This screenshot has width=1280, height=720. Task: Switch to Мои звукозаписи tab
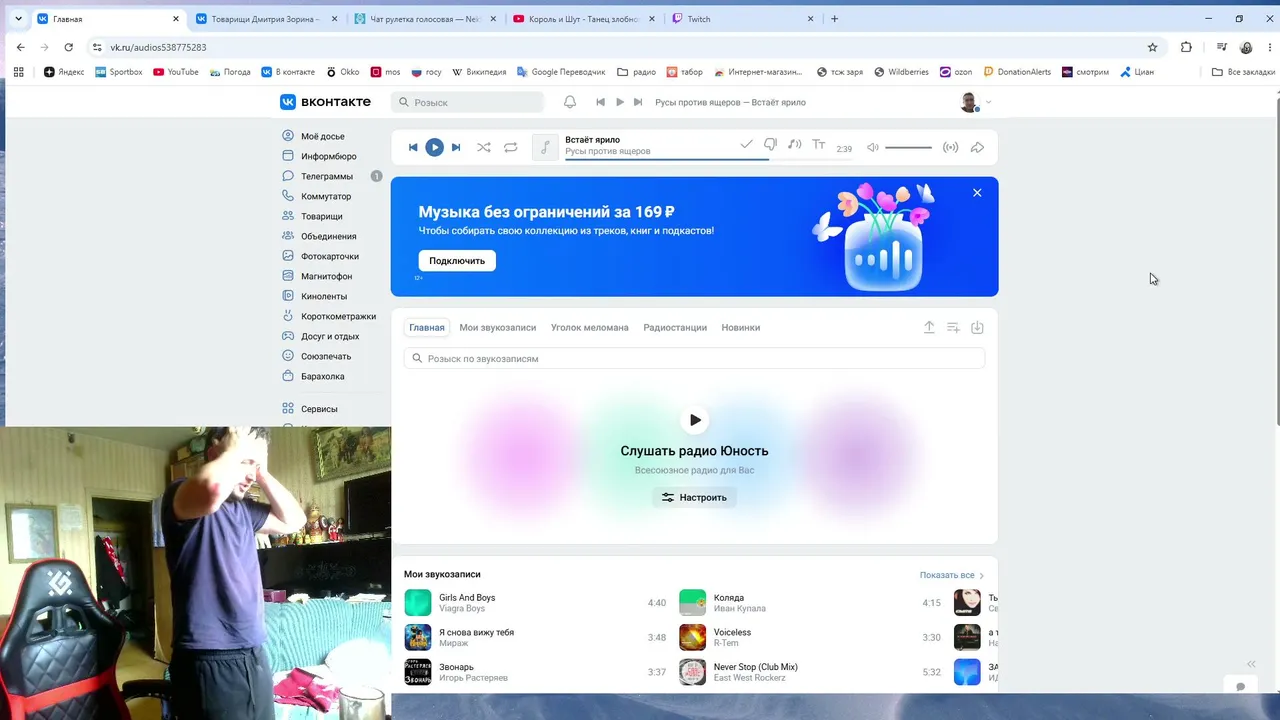[498, 328]
